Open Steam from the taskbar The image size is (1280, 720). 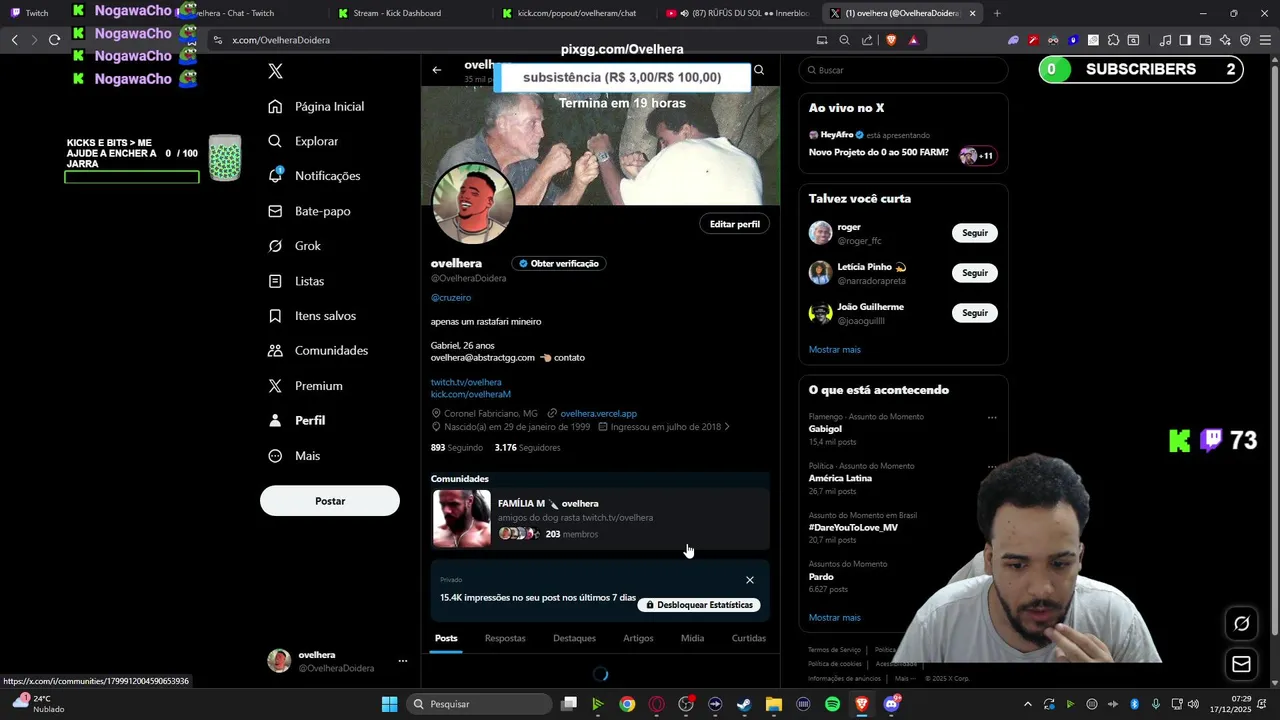click(x=744, y=704)
